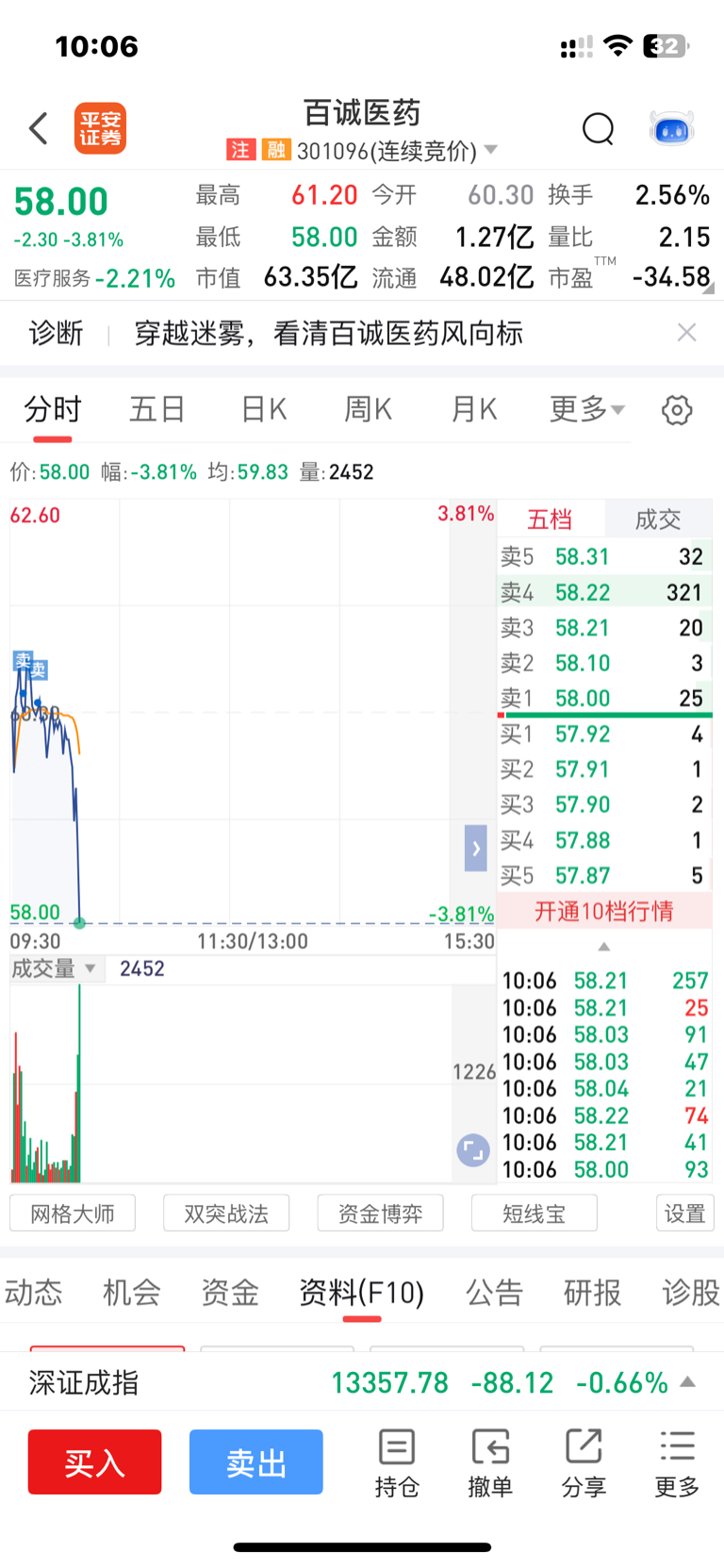Tap the red 买入 button

[x=94, y=1462]
